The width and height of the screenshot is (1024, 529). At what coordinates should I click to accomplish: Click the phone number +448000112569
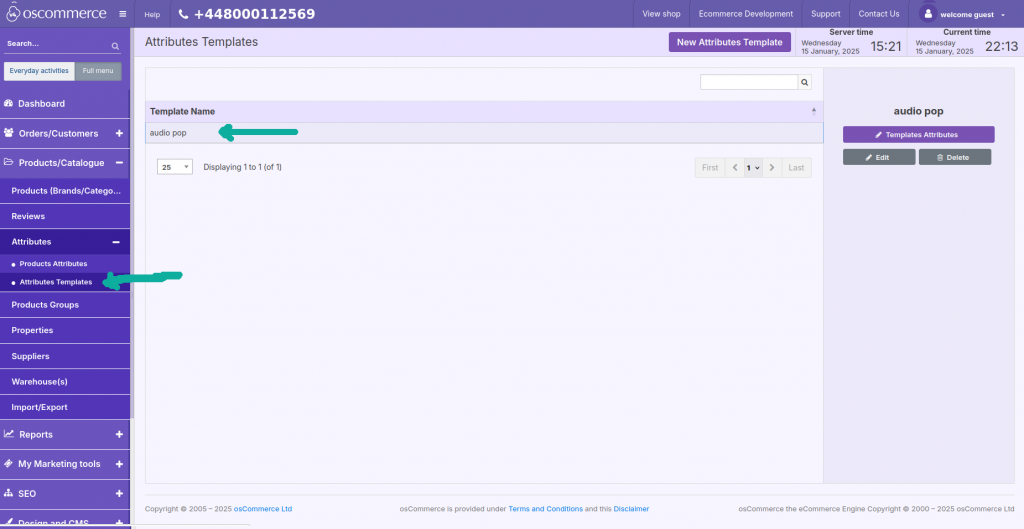tap(255, 14)
